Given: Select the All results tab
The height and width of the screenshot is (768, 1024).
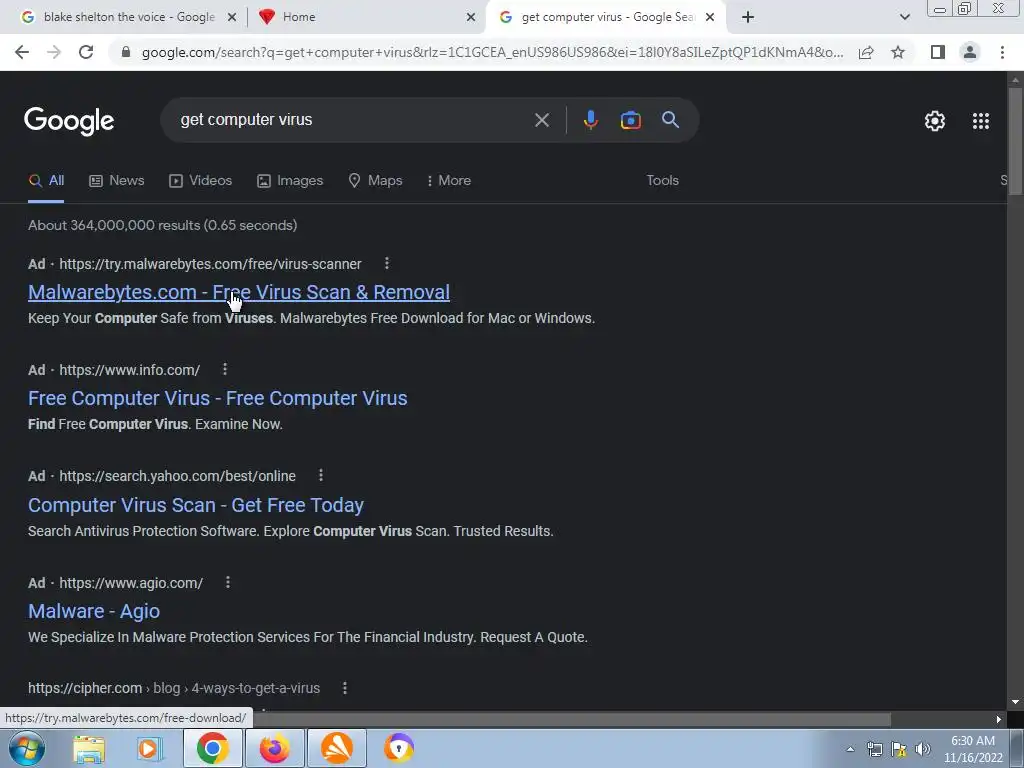Looking at the screenshot, I should click(x=46, y=180).
